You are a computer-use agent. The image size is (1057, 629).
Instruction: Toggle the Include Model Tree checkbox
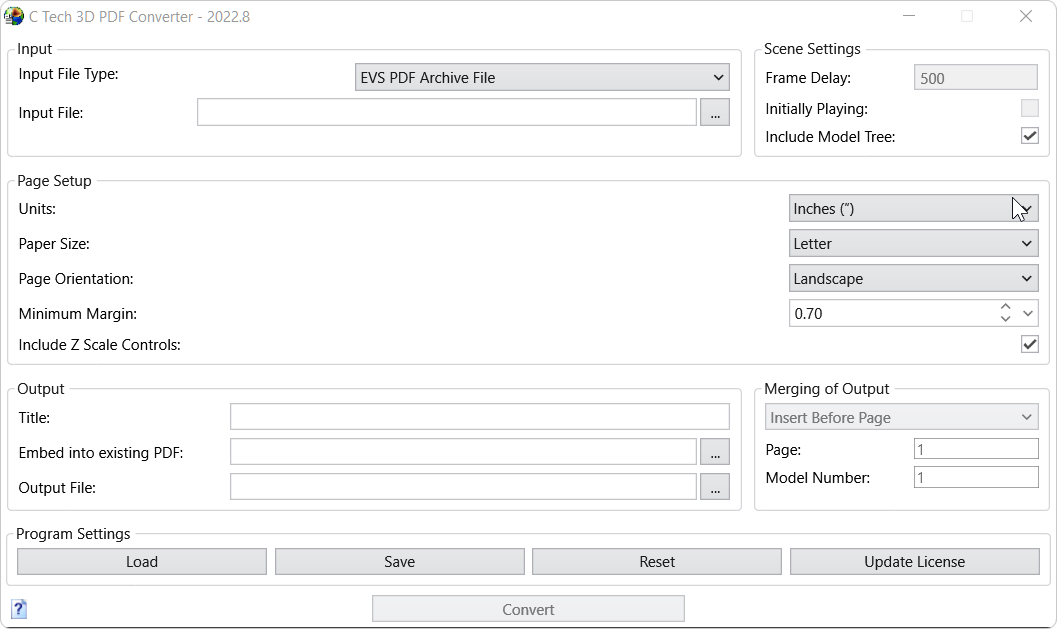(x=1029, y=136)
